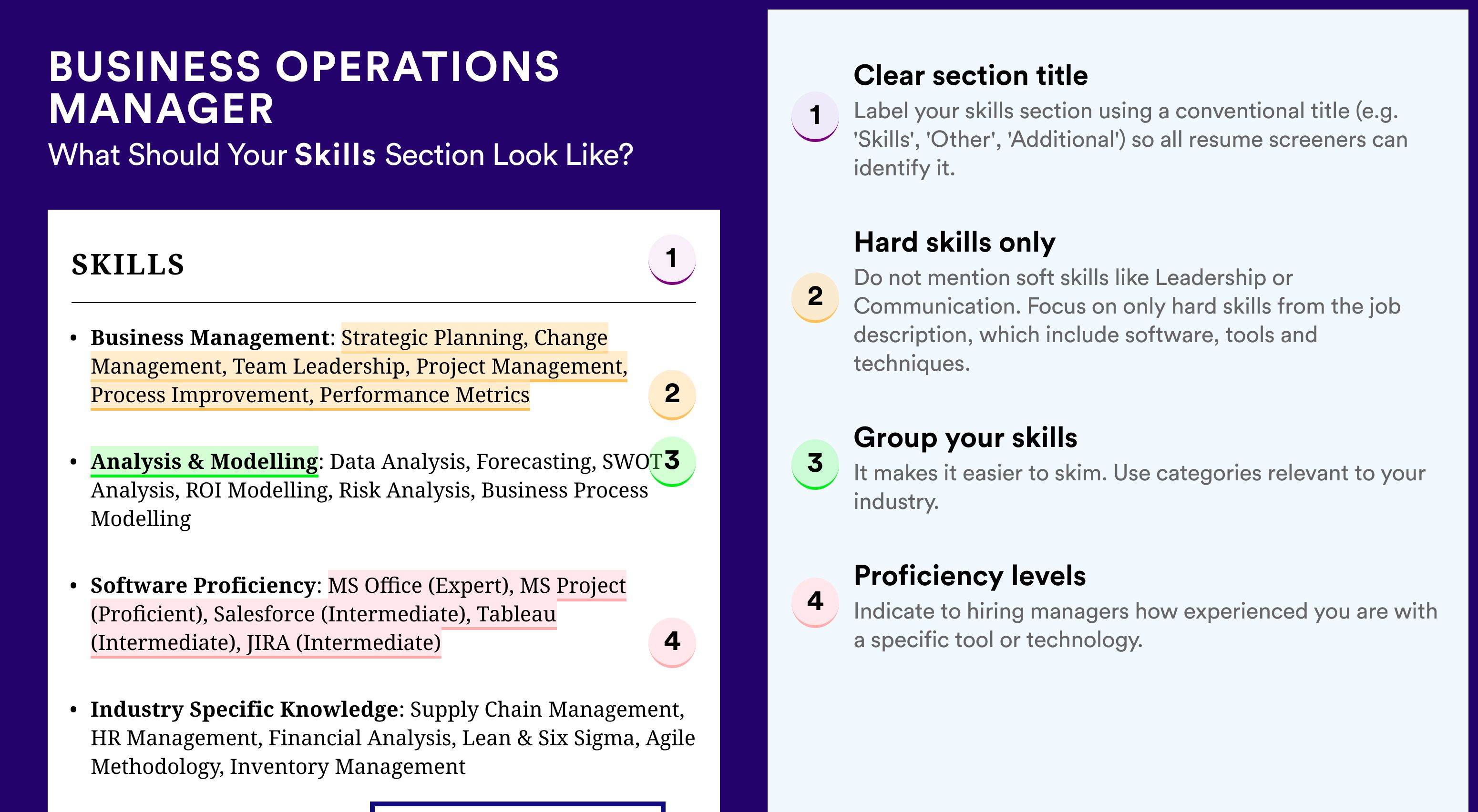Image resolution: width=1478 pixels, height=812 pixels.
Task: Click orange badge 2 beside Business Management
Action: pos(672,395)
